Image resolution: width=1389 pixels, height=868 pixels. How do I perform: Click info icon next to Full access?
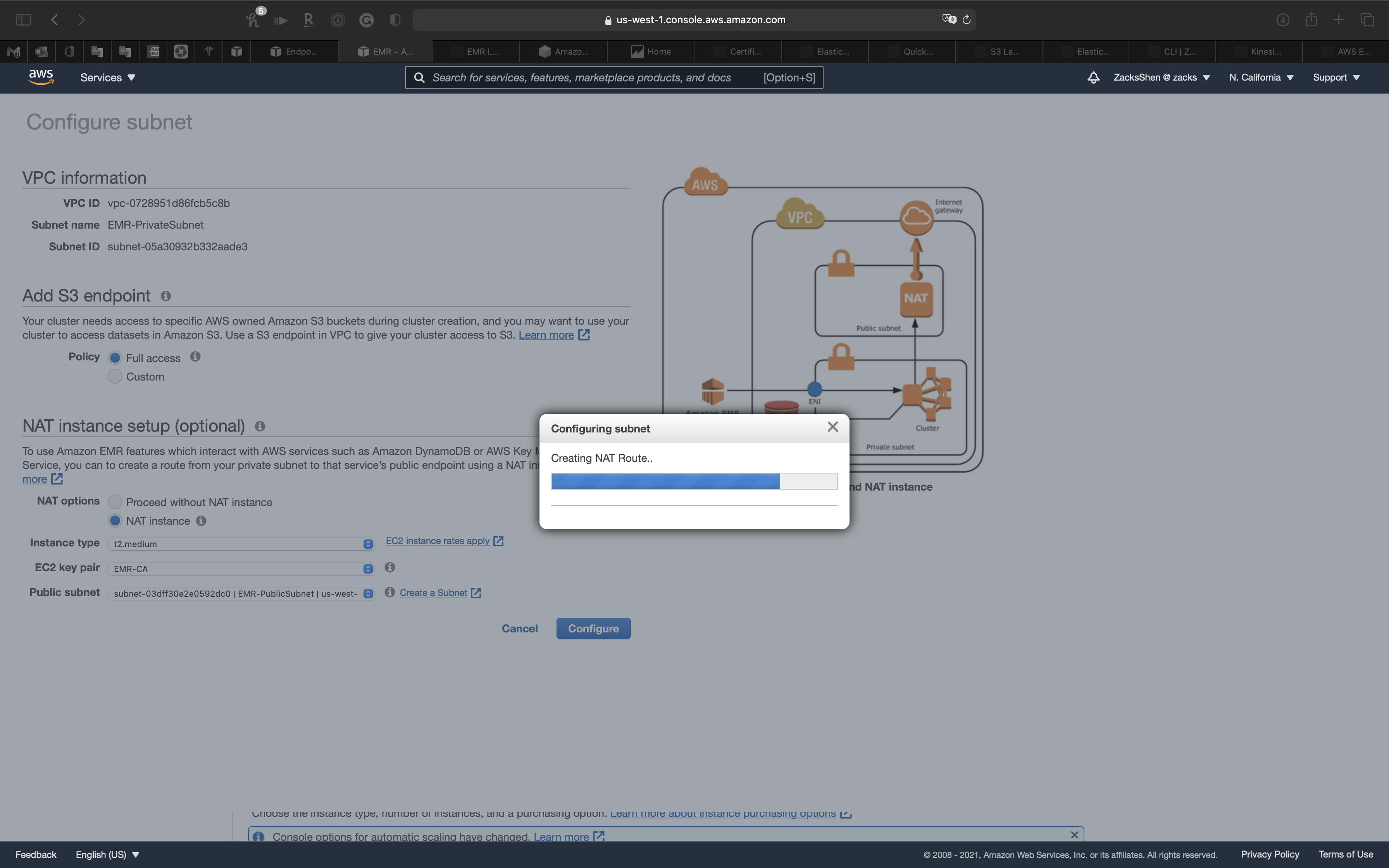click(x=195, y=357)
